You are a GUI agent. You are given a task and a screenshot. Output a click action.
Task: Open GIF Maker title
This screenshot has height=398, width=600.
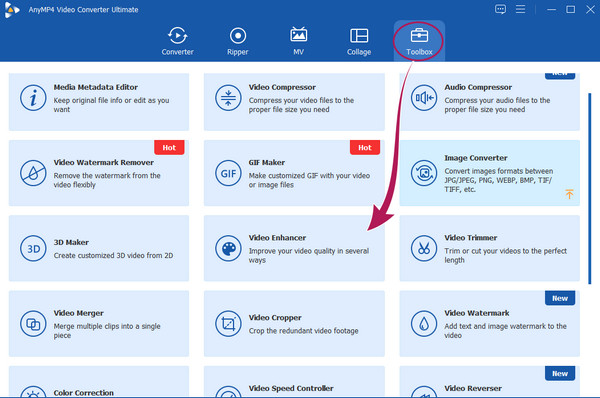click(x=267, y=163)
